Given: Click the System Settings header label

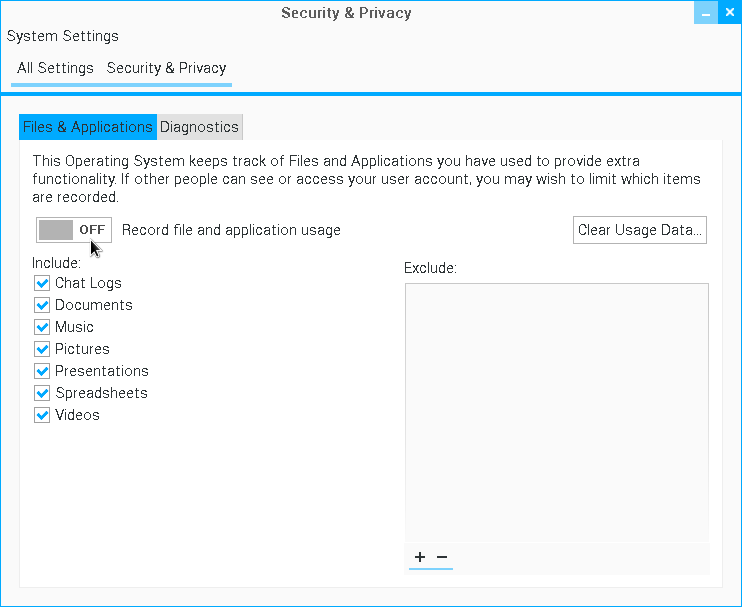Looking at the screenshot, I should [63, 36].
